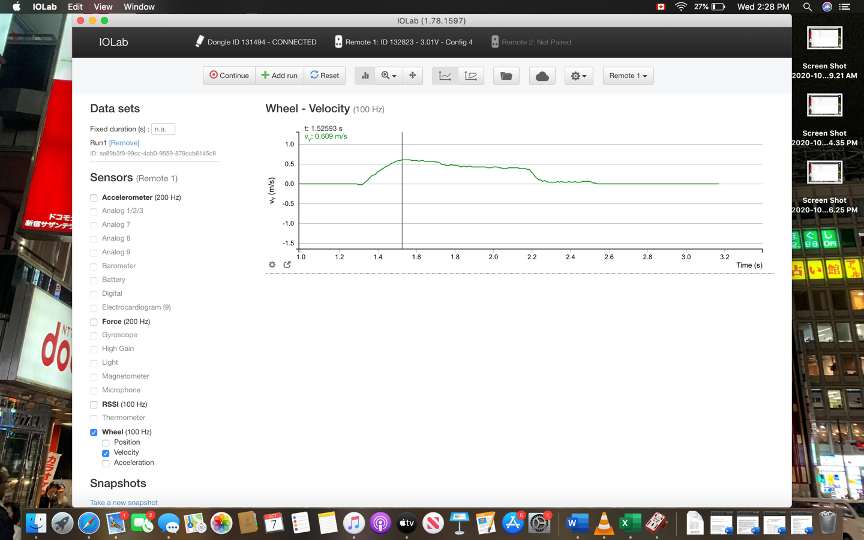
Task: Click the export chart icon below the graph
Action: 287,264
